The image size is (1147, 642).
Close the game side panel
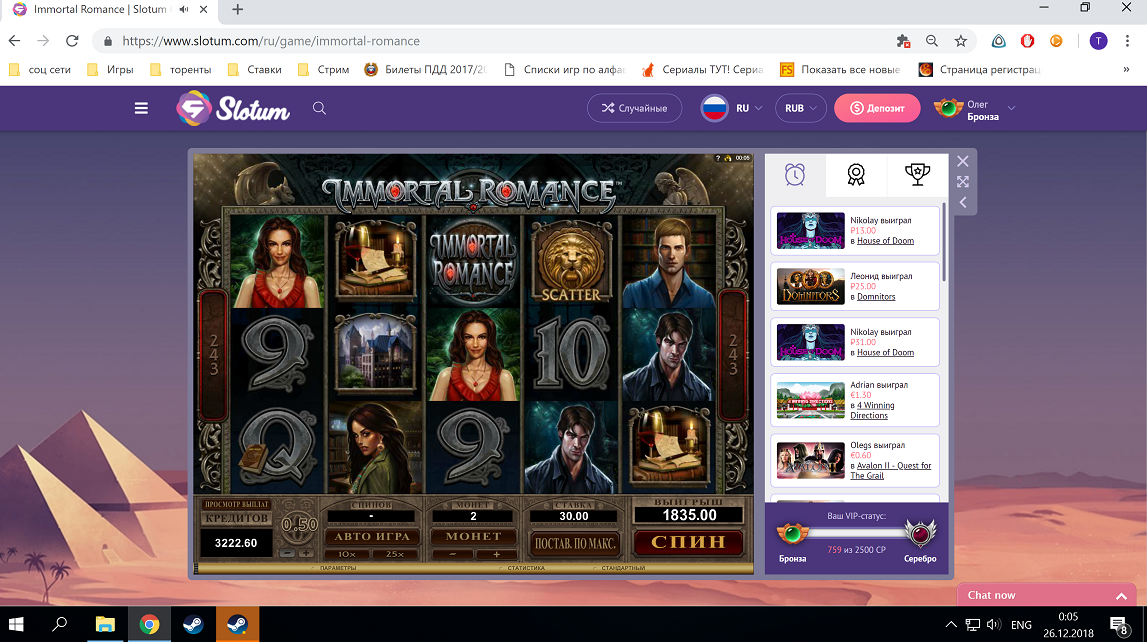click(963, 161)
